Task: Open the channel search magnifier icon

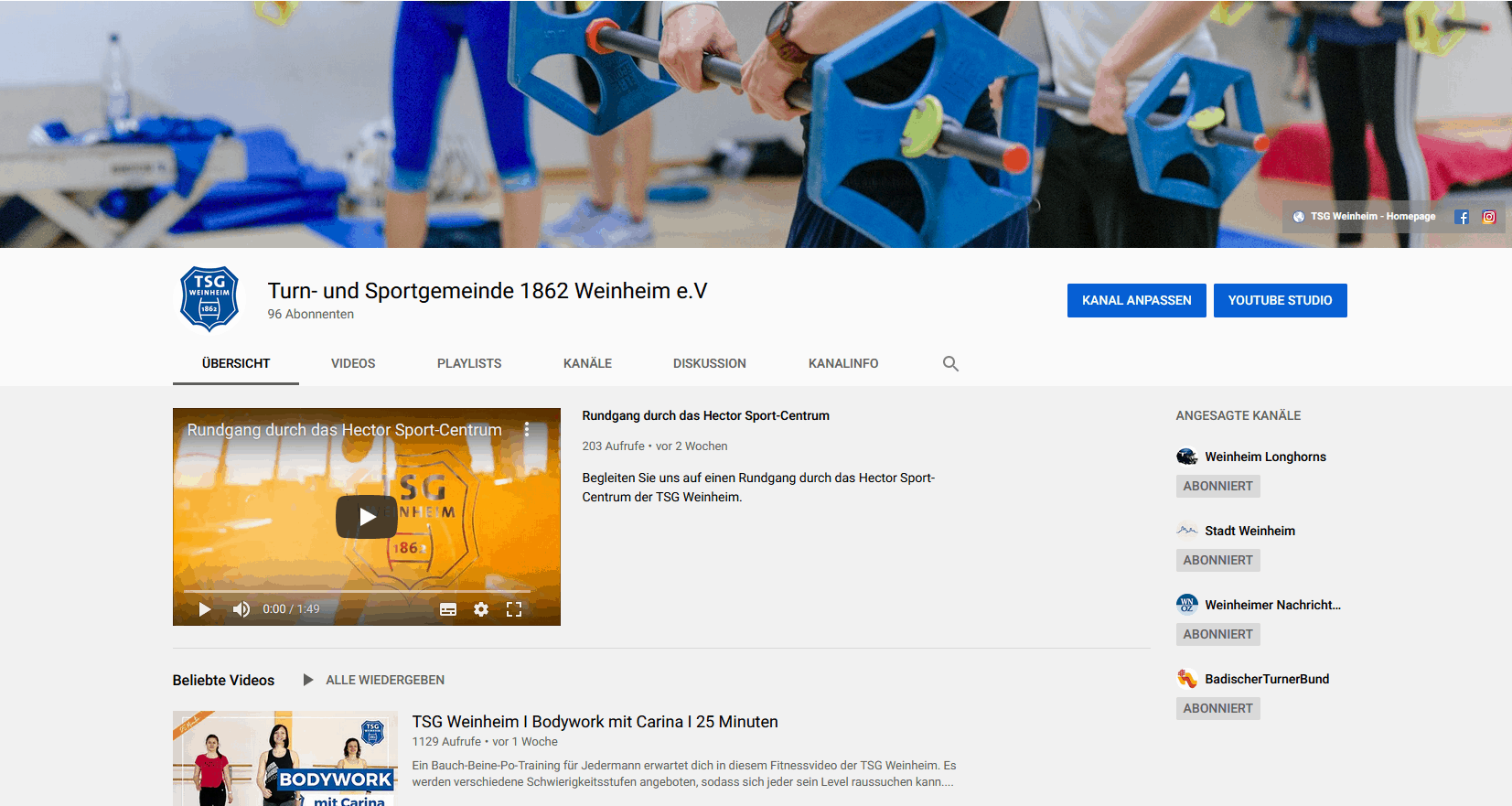Action: point(950,363)
